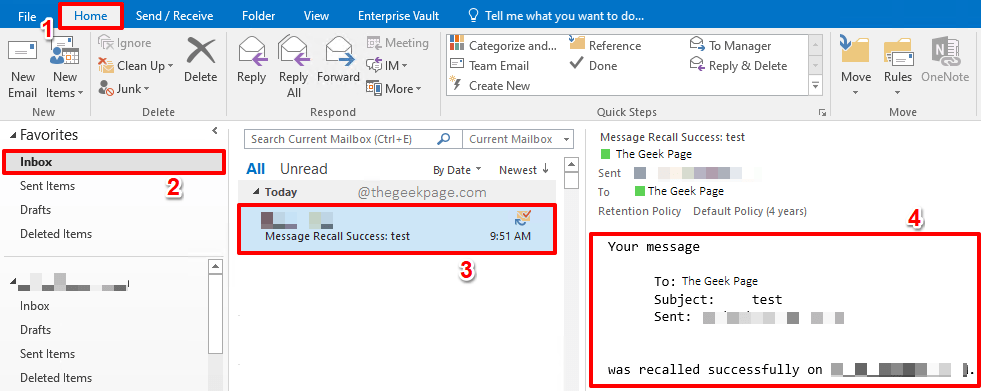981x391 pixels.
Task: Show All messages filter
Action: tap(256, 169)
